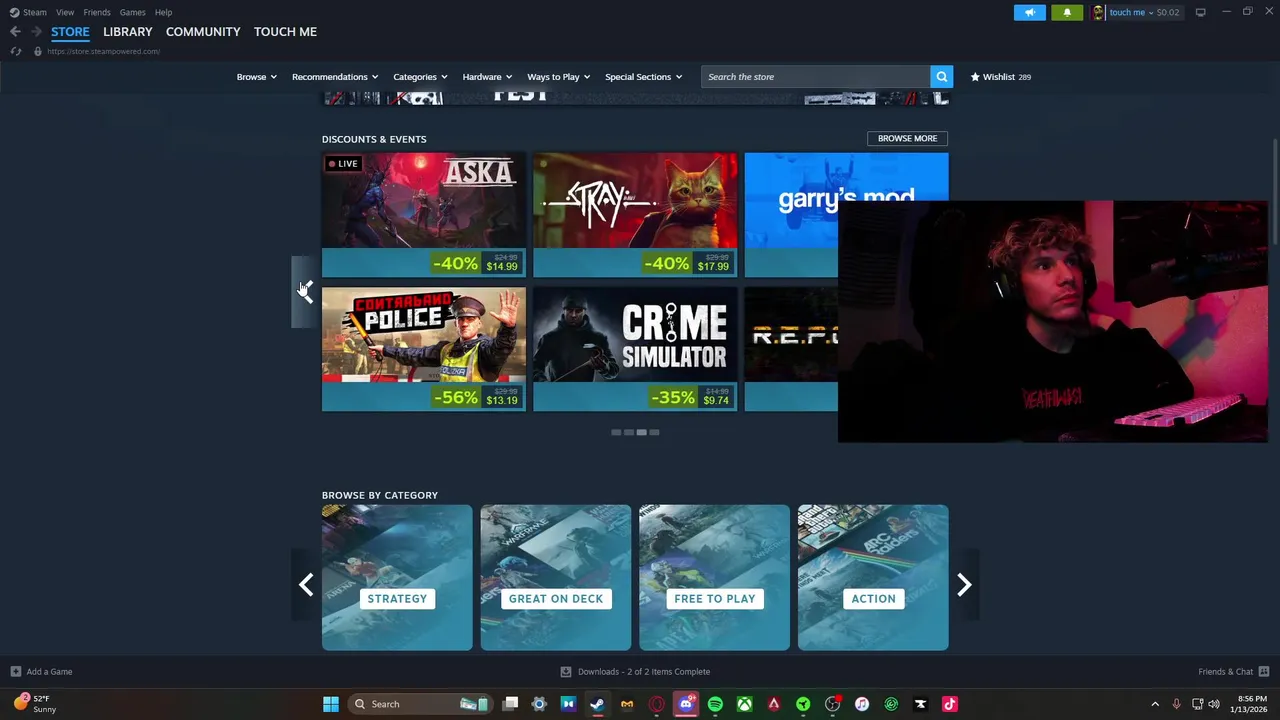Click the 'Search the store' field
The width and height of the screenshot is (1280, 720).
pyautogui.click(x=816, y=77)
